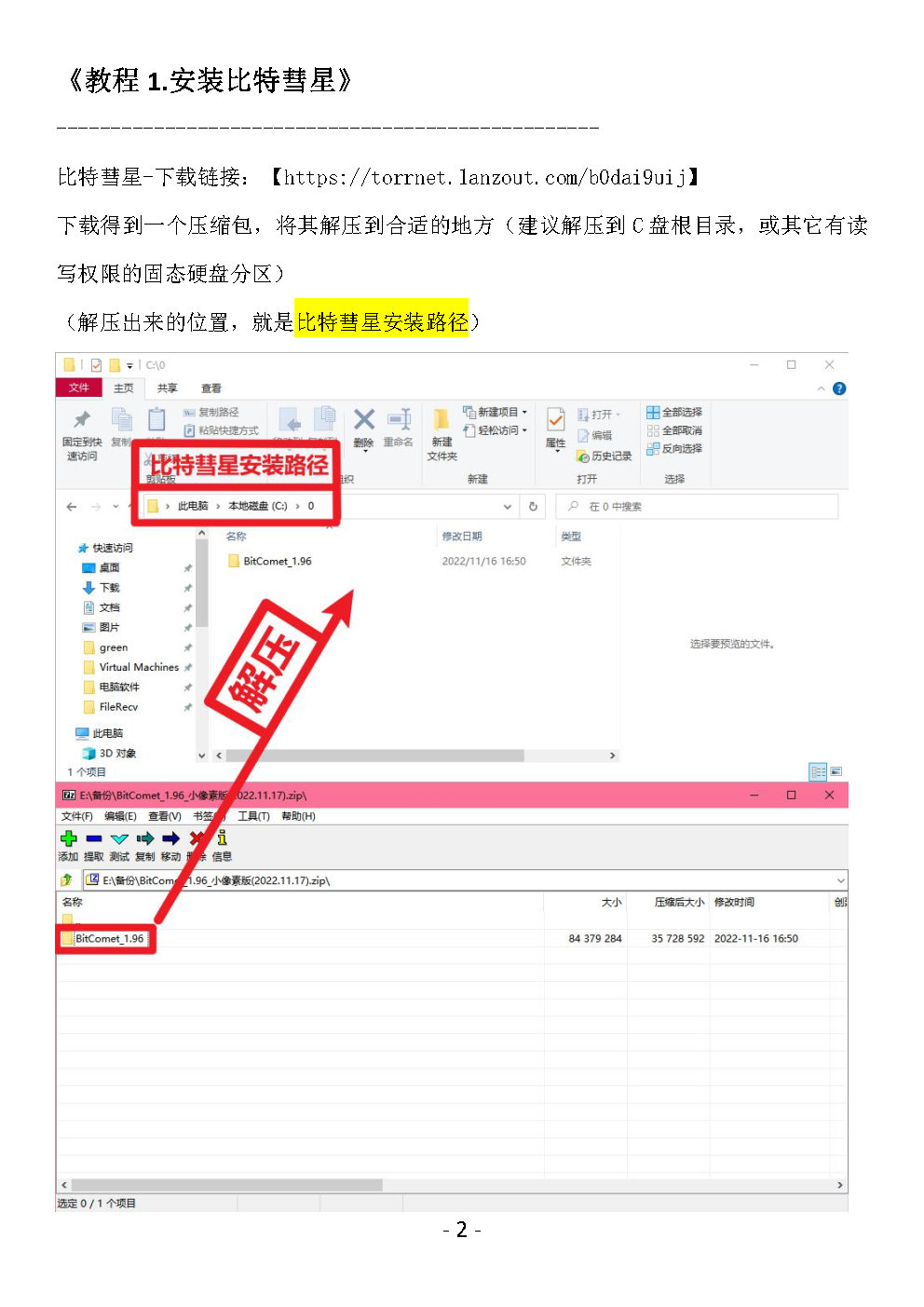Image resolution: width=924 pixels, height=1307 pixels.
Task: Click Explorer search box (在 0 中搜索)
Action: [x=697, y=507]
